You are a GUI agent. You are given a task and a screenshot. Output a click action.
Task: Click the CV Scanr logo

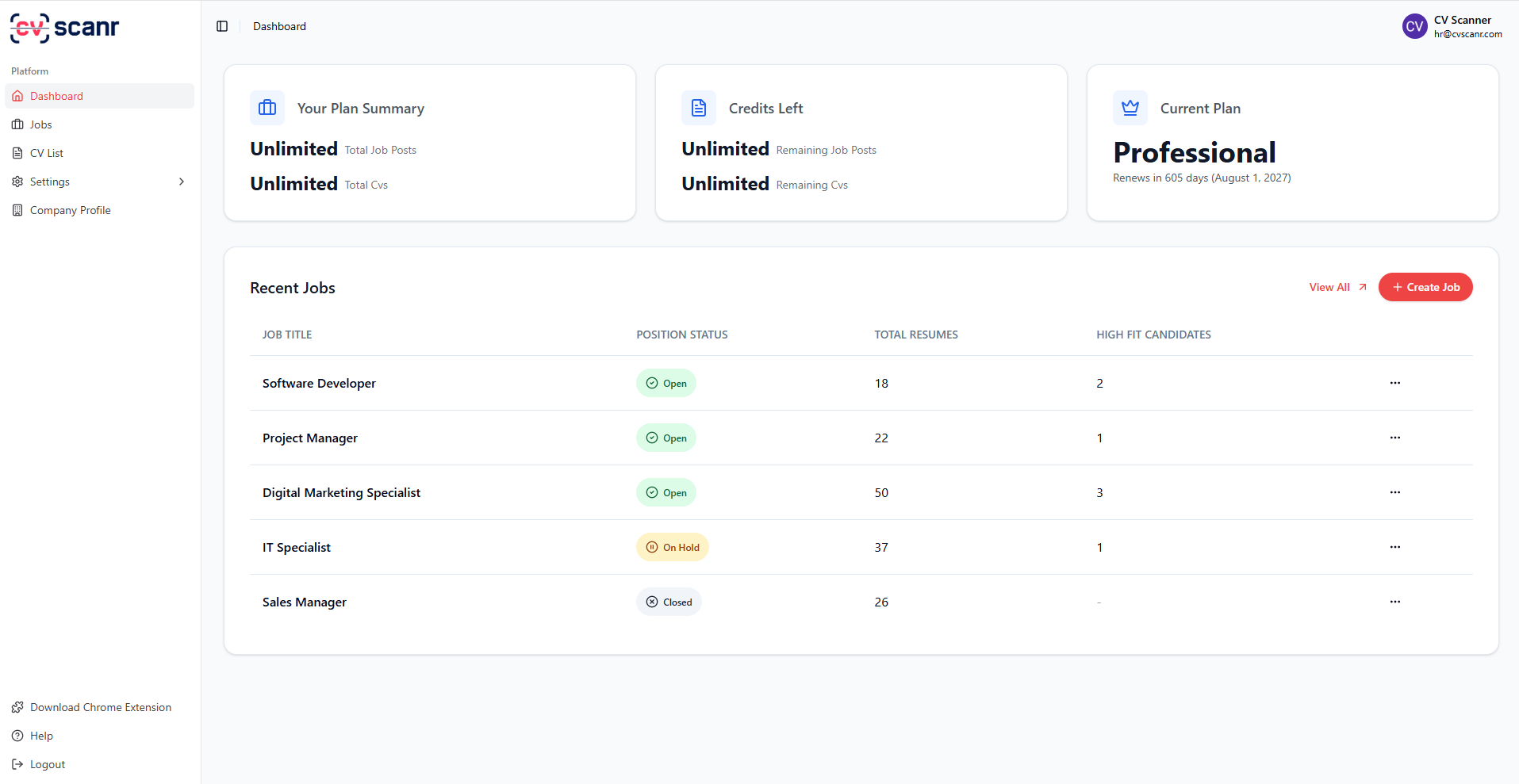(x=65, y=28)
